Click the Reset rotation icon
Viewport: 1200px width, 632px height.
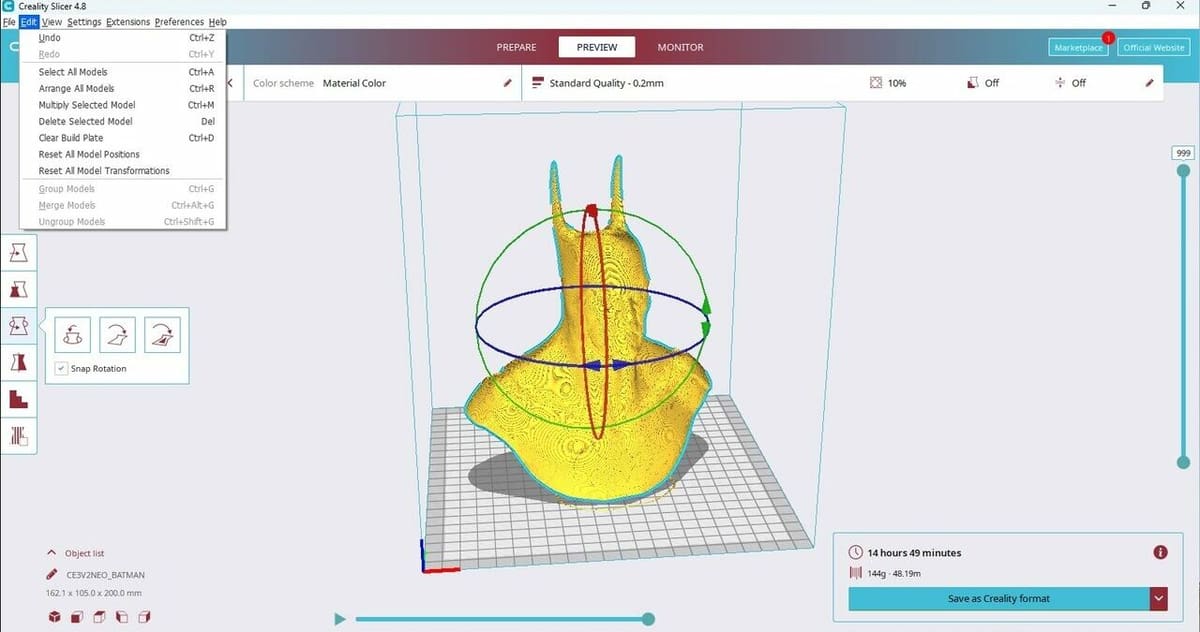pos(73,334)
